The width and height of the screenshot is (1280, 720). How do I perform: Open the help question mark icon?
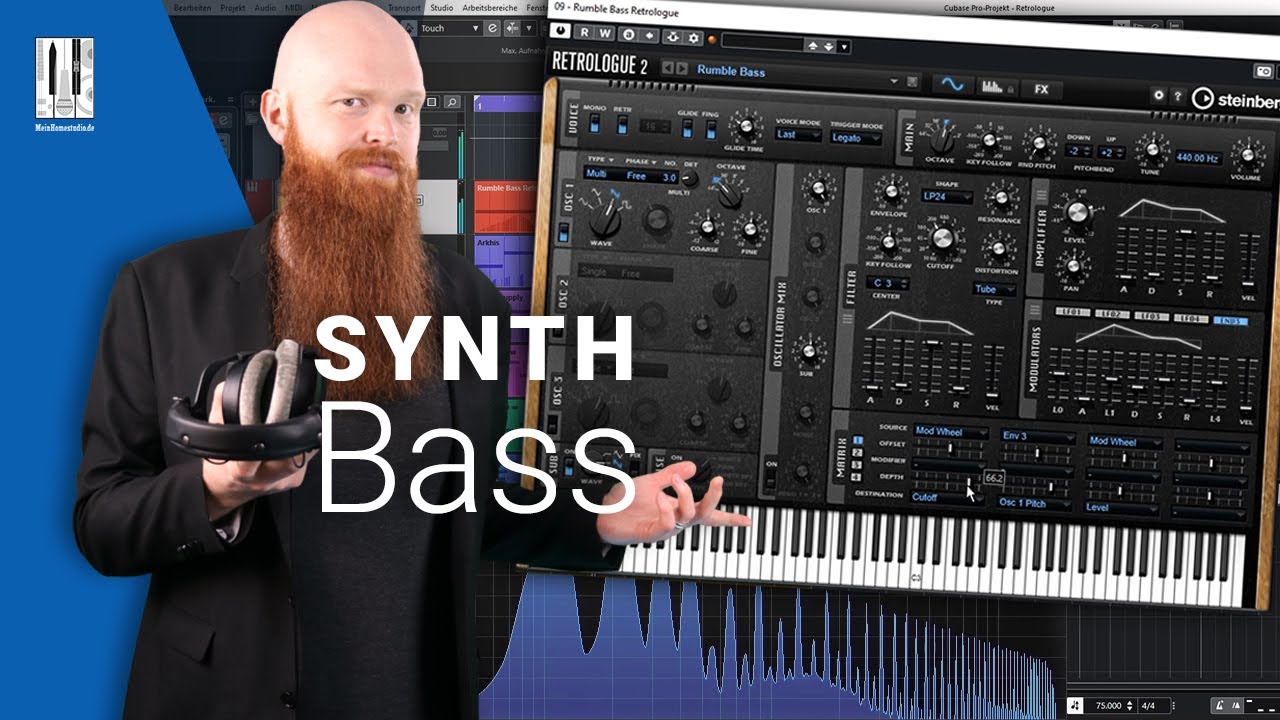(x=1178, y=96)
